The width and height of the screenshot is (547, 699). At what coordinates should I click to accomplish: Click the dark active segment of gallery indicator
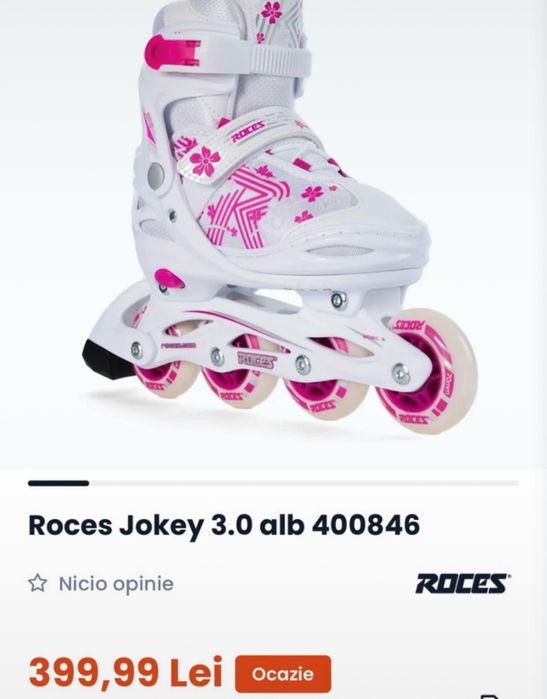(58, 483)
